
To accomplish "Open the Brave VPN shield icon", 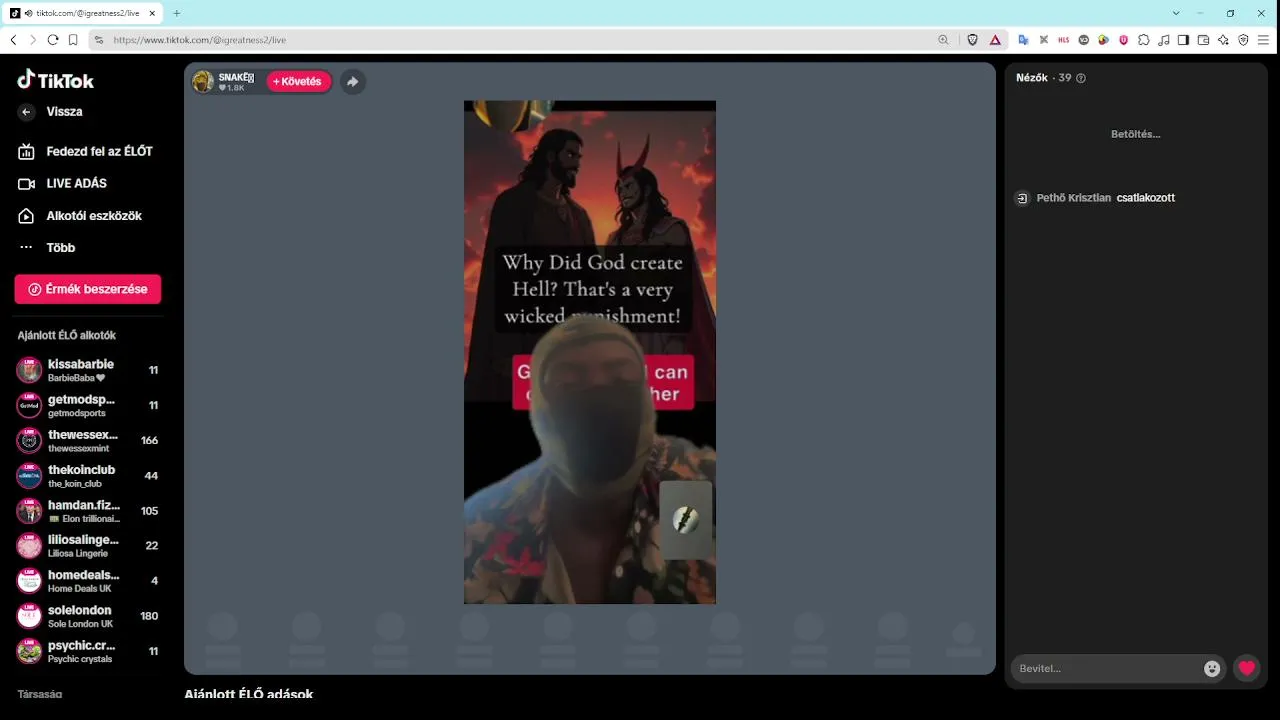I will [x=1243, y=40].
